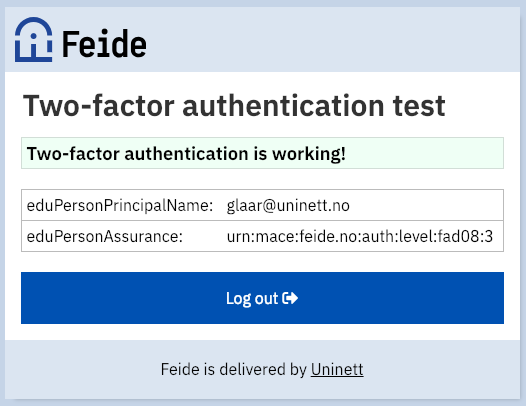Click the eduPersonAssurance table row
This screenshot has height=406, width=526.
[262, 236]
